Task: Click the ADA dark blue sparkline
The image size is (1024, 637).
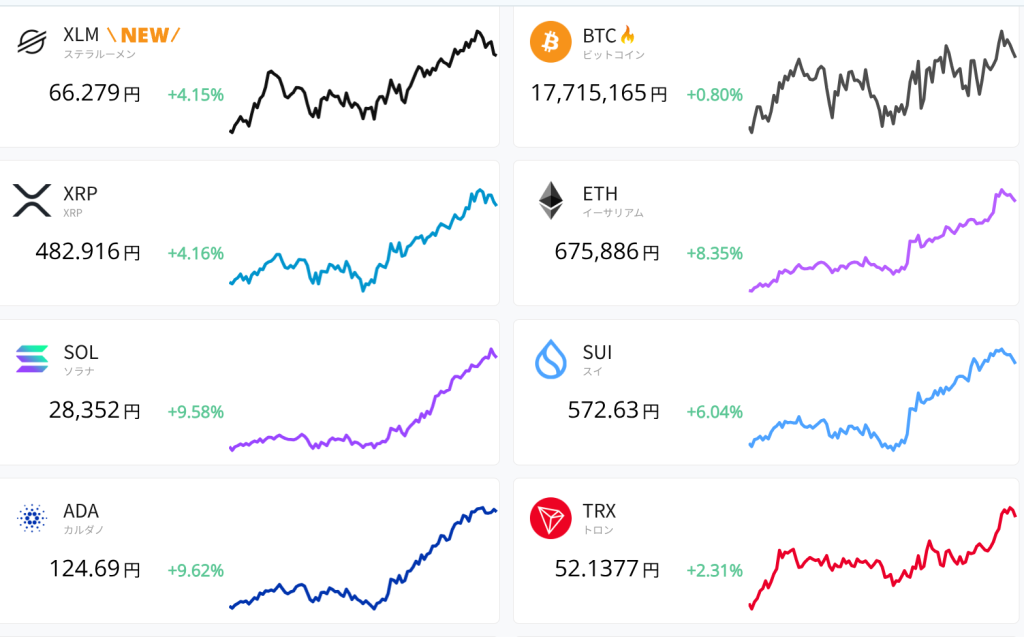Action: 364,560
